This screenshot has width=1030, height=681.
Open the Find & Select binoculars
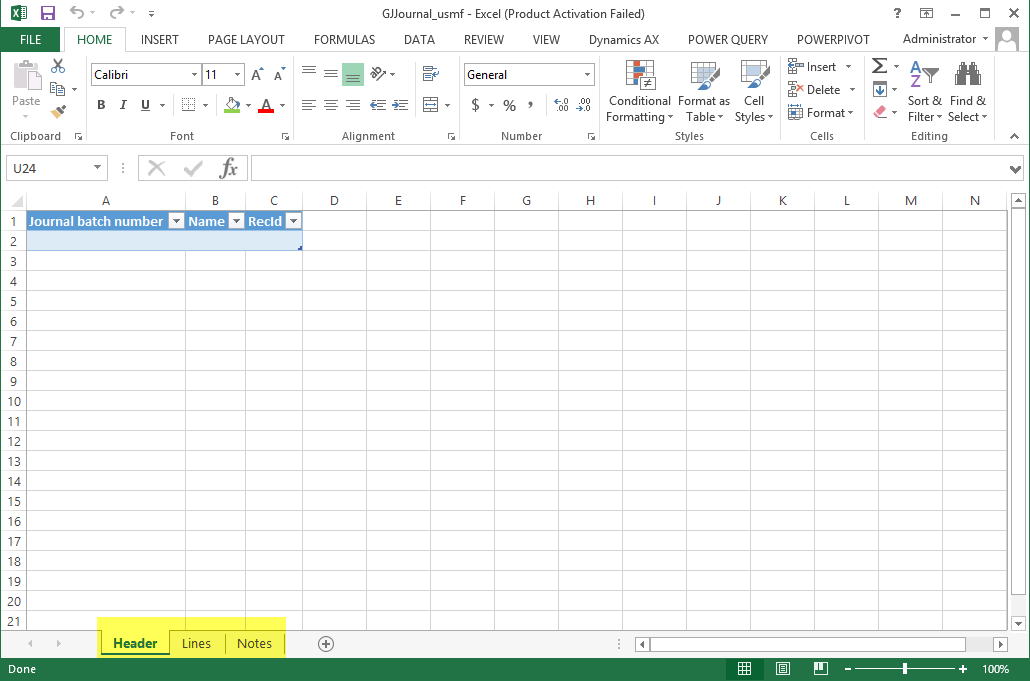[x=967, y=92]
